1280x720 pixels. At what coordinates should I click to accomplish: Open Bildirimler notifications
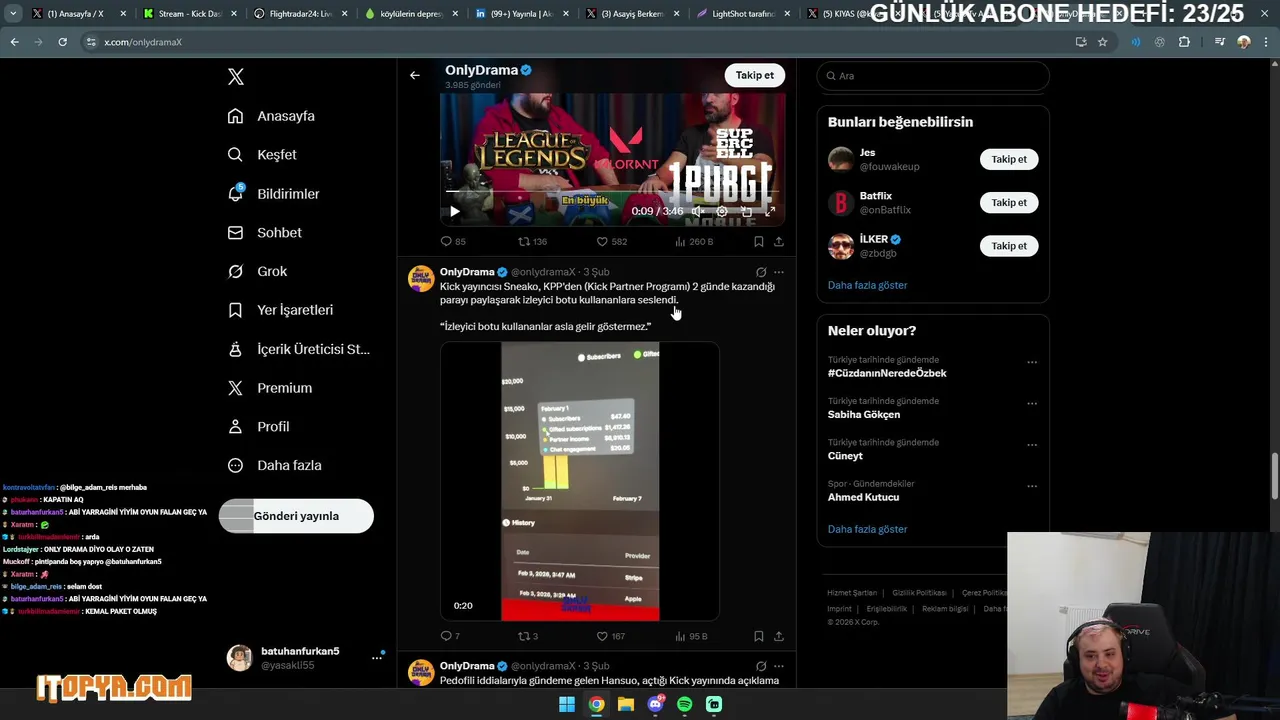[274, 194]
